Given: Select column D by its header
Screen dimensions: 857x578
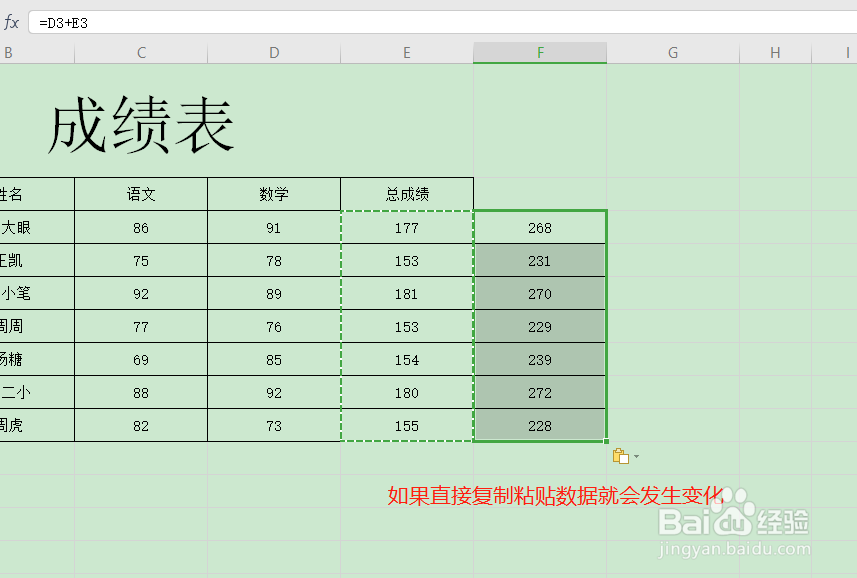Looking at the screenshot, I should coord(273,52).
